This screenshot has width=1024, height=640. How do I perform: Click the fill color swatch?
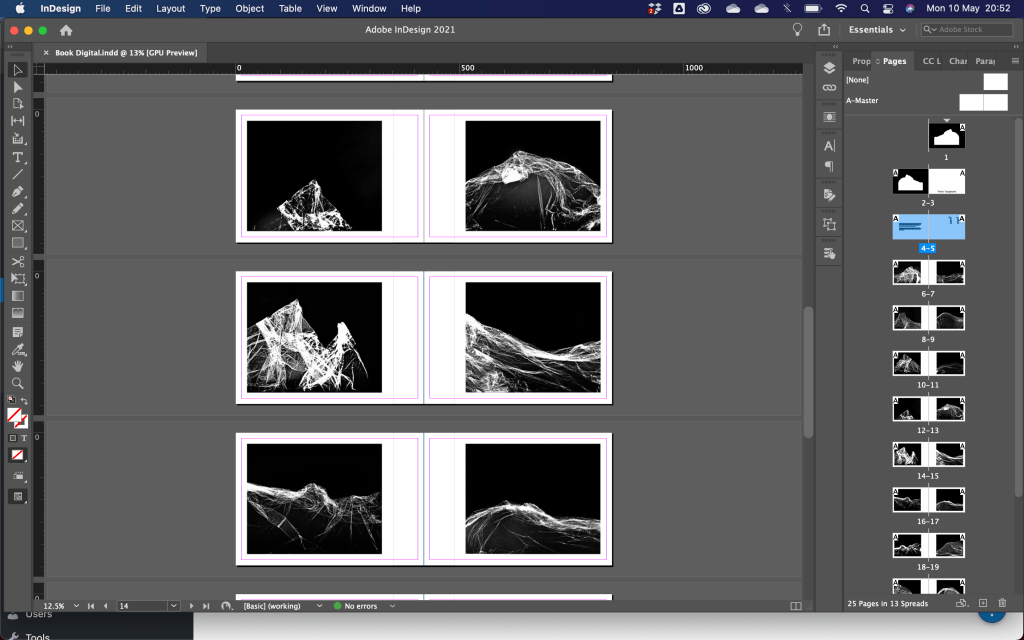click(x=14, y=414)
